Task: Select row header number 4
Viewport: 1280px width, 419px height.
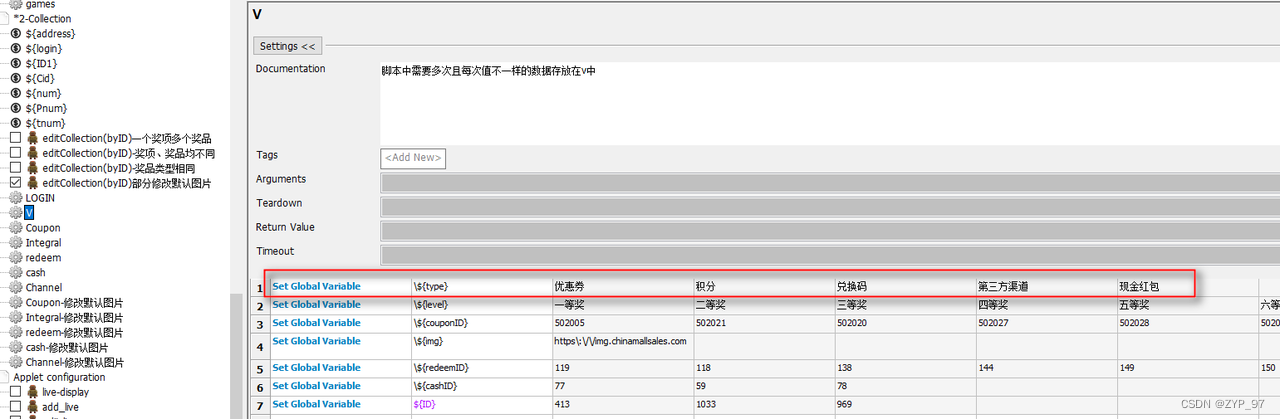Action: 259,346
